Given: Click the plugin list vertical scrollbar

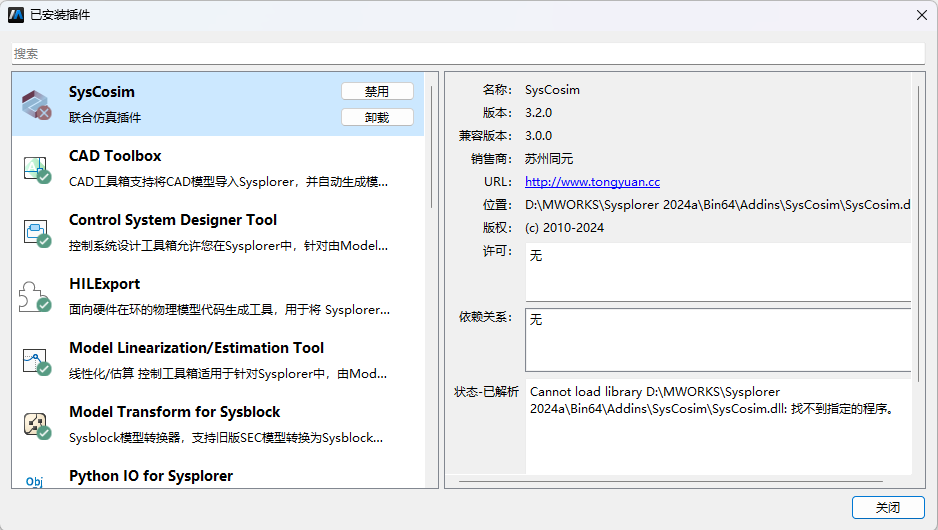Looking at the screenshot, I should (x=431, y=147).
